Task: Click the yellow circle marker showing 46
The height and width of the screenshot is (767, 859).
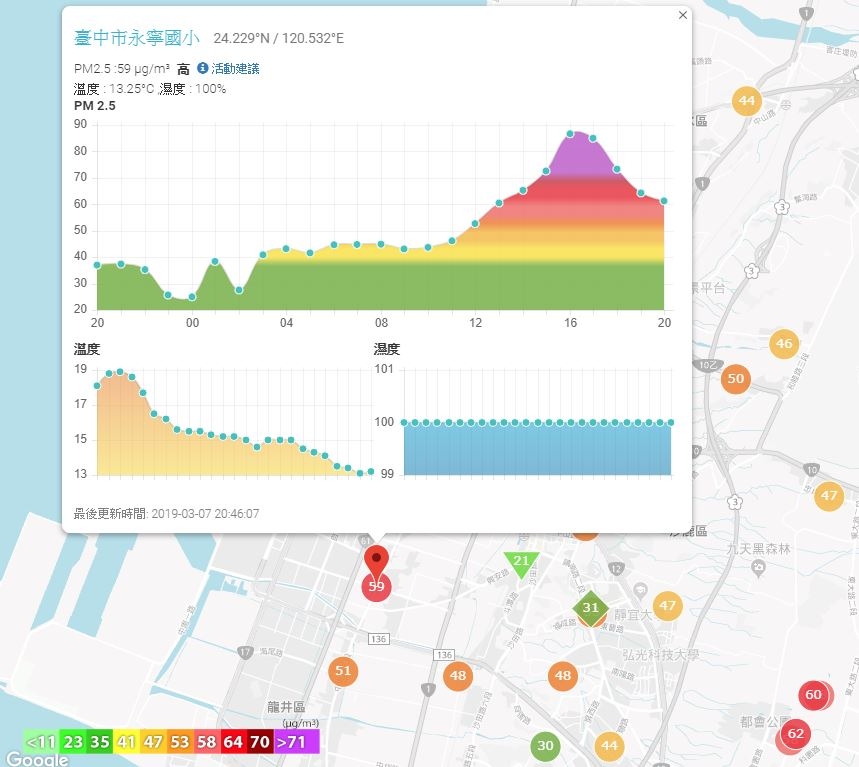Action: pos(783,344)
